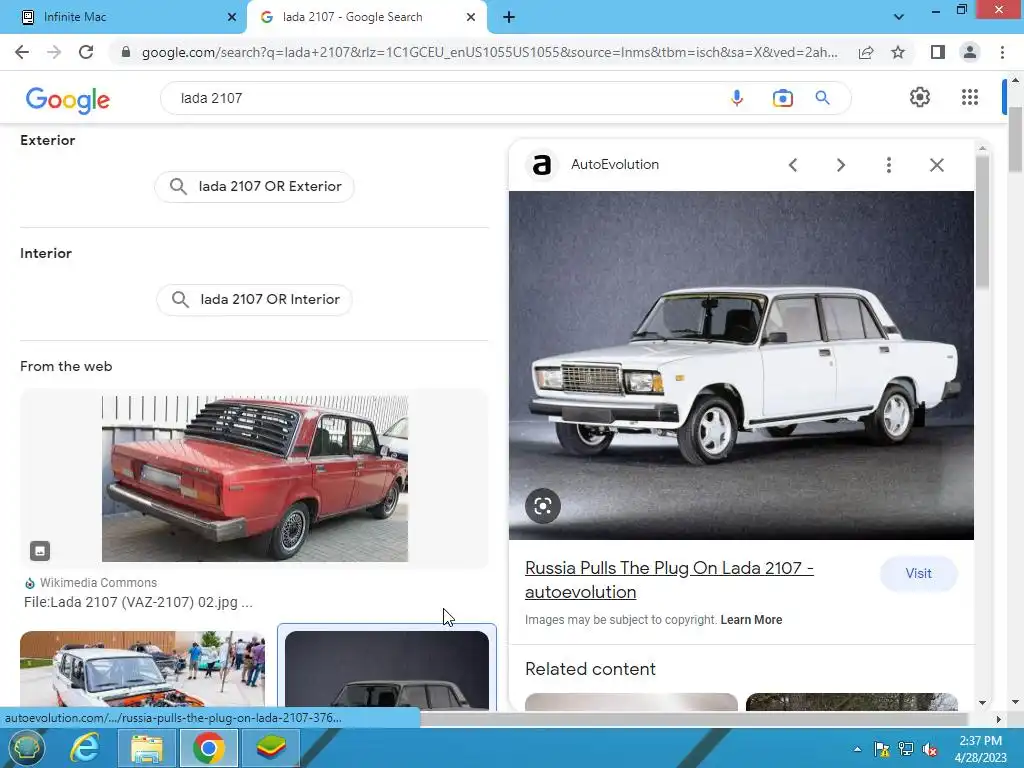
Task: Open the Google apps grid
Action: pos(970,97)
